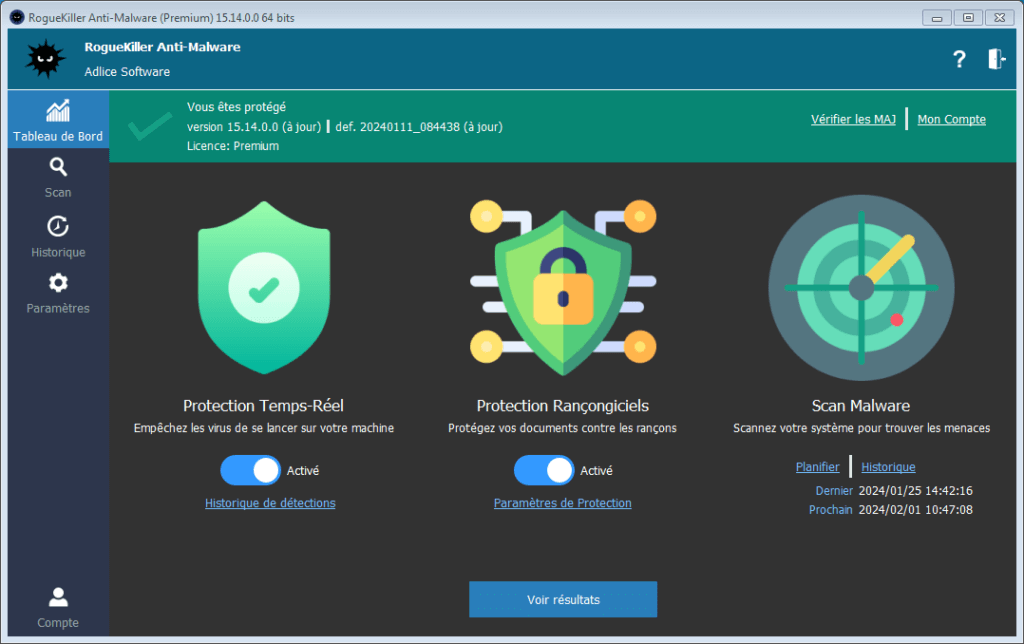This screenshot has height=644, width=1024.
Task: Click the Historique link under Scan Malware
Action: pyautogui.click(x=888, y=467)
